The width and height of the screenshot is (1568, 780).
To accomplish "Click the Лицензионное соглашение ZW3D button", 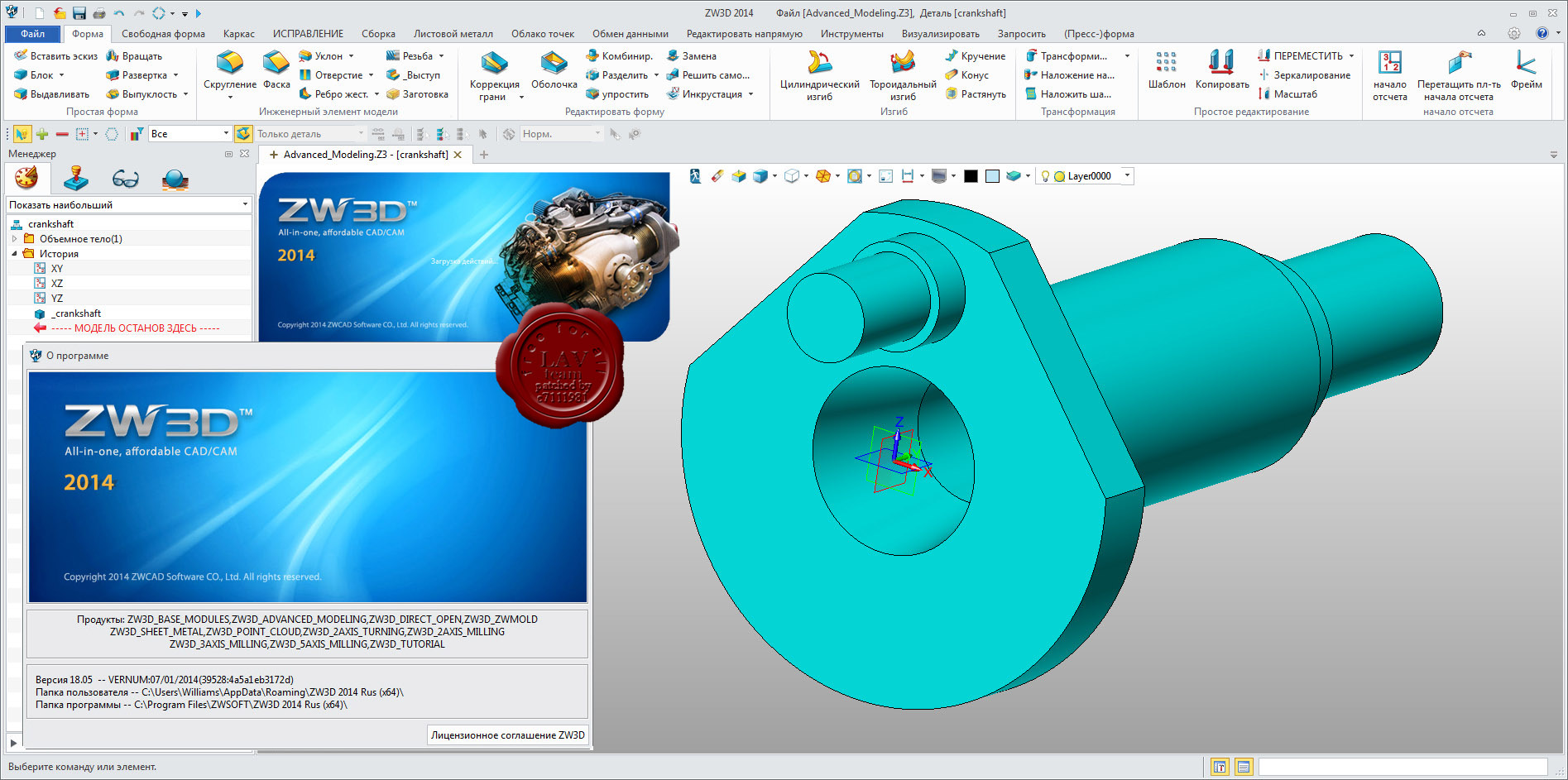I will (x=508, y=735).
